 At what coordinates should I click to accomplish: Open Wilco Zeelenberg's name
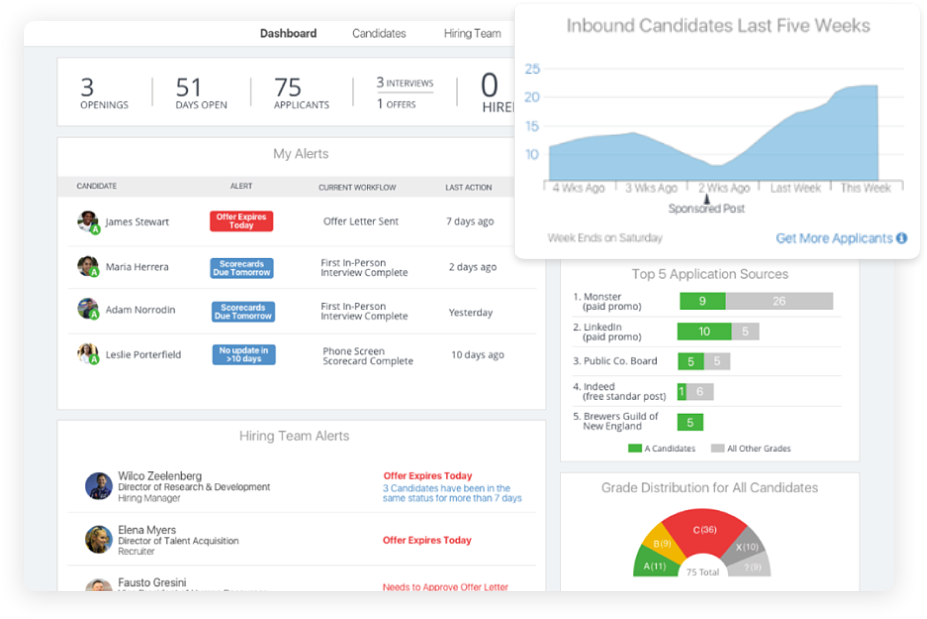(x=160, y=476)
